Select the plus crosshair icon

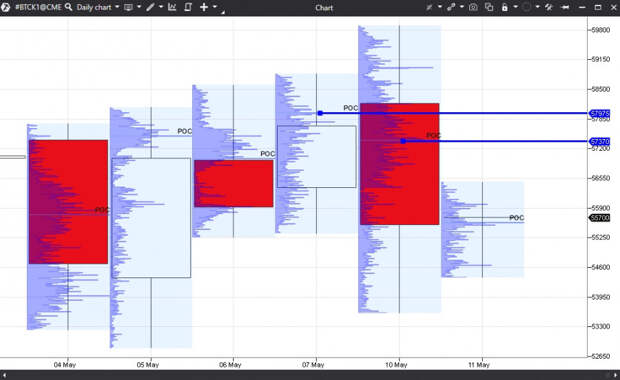(x=204, y=7)
